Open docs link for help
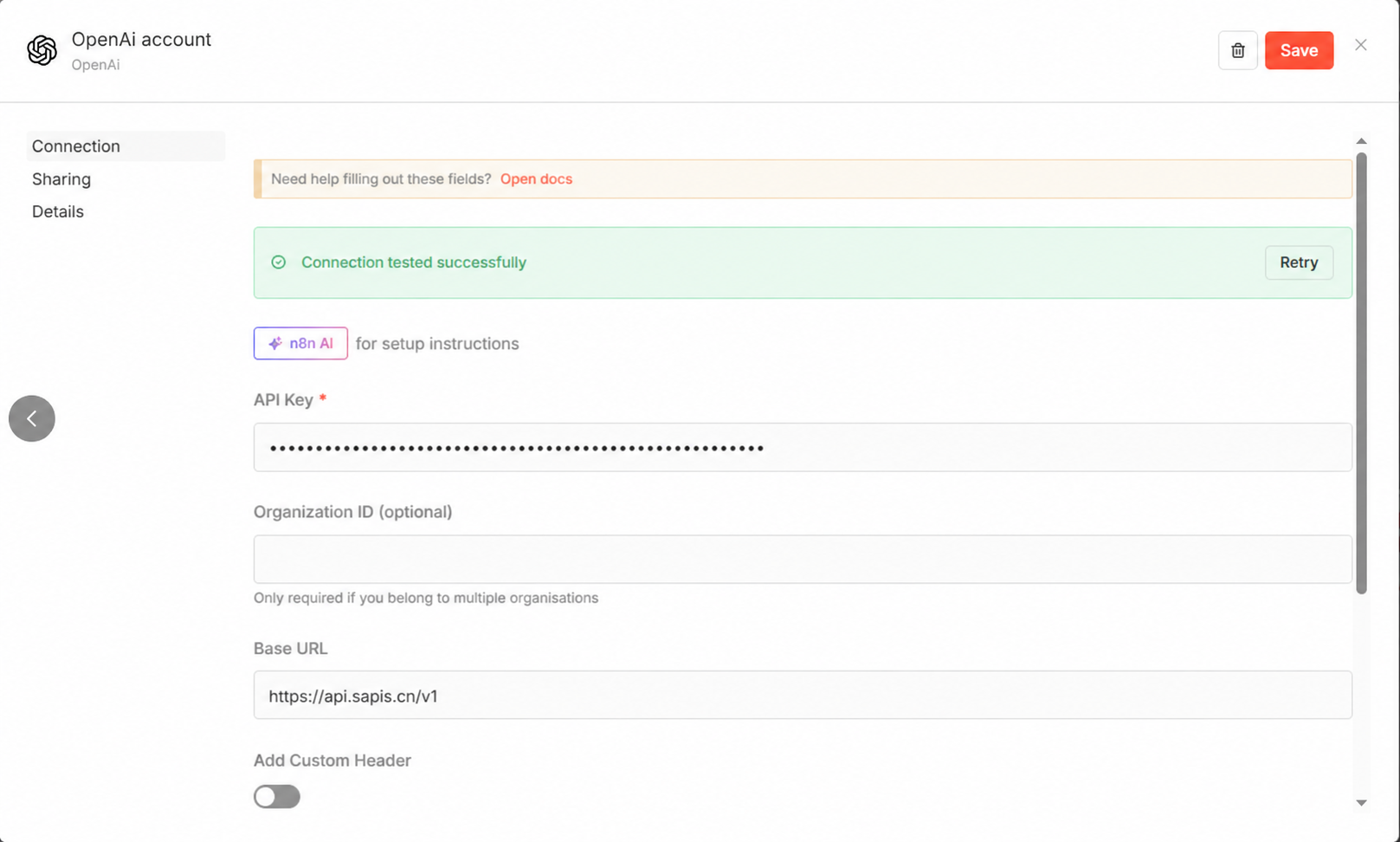The image size is (1400, 842). tap(536, 179)
